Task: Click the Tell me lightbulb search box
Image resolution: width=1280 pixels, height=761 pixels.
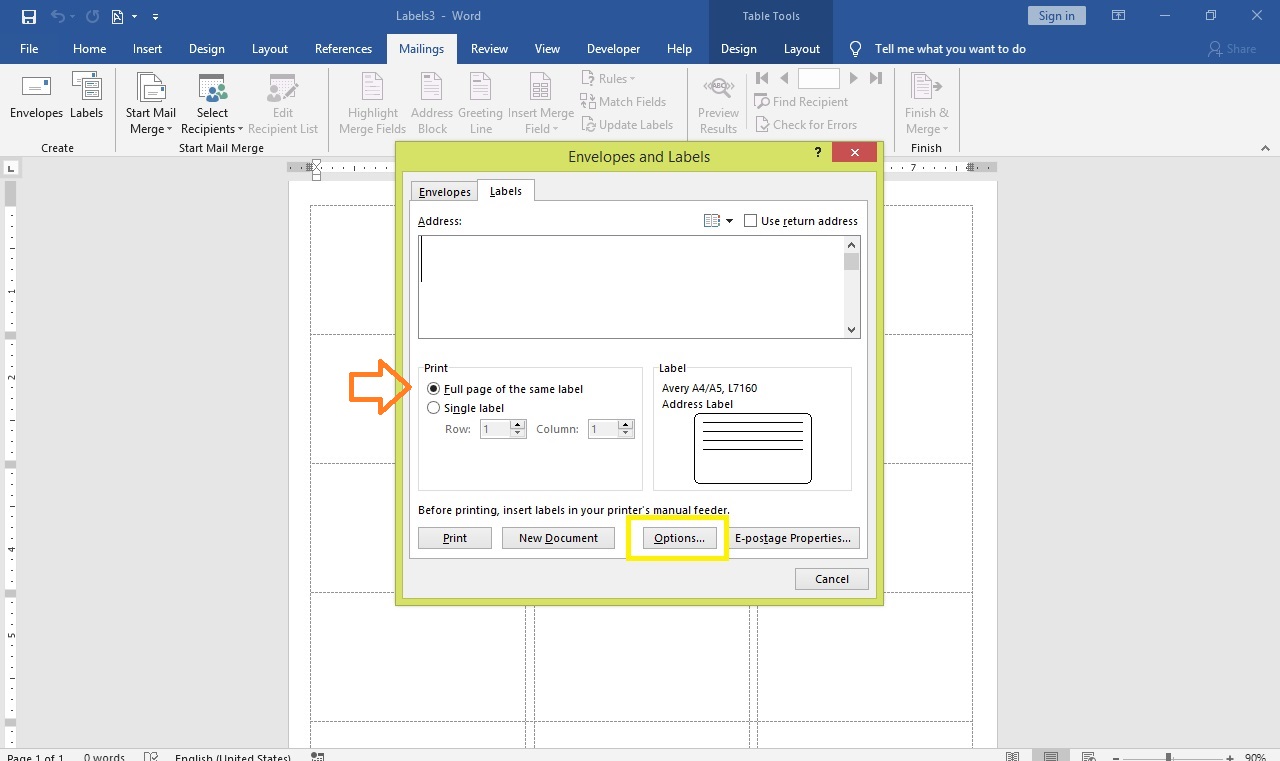Action: pos(938,48)
